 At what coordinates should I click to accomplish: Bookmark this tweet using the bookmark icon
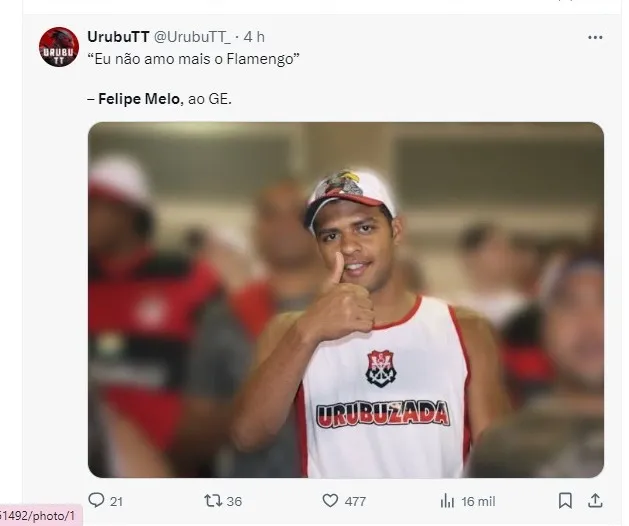(565, 501)
